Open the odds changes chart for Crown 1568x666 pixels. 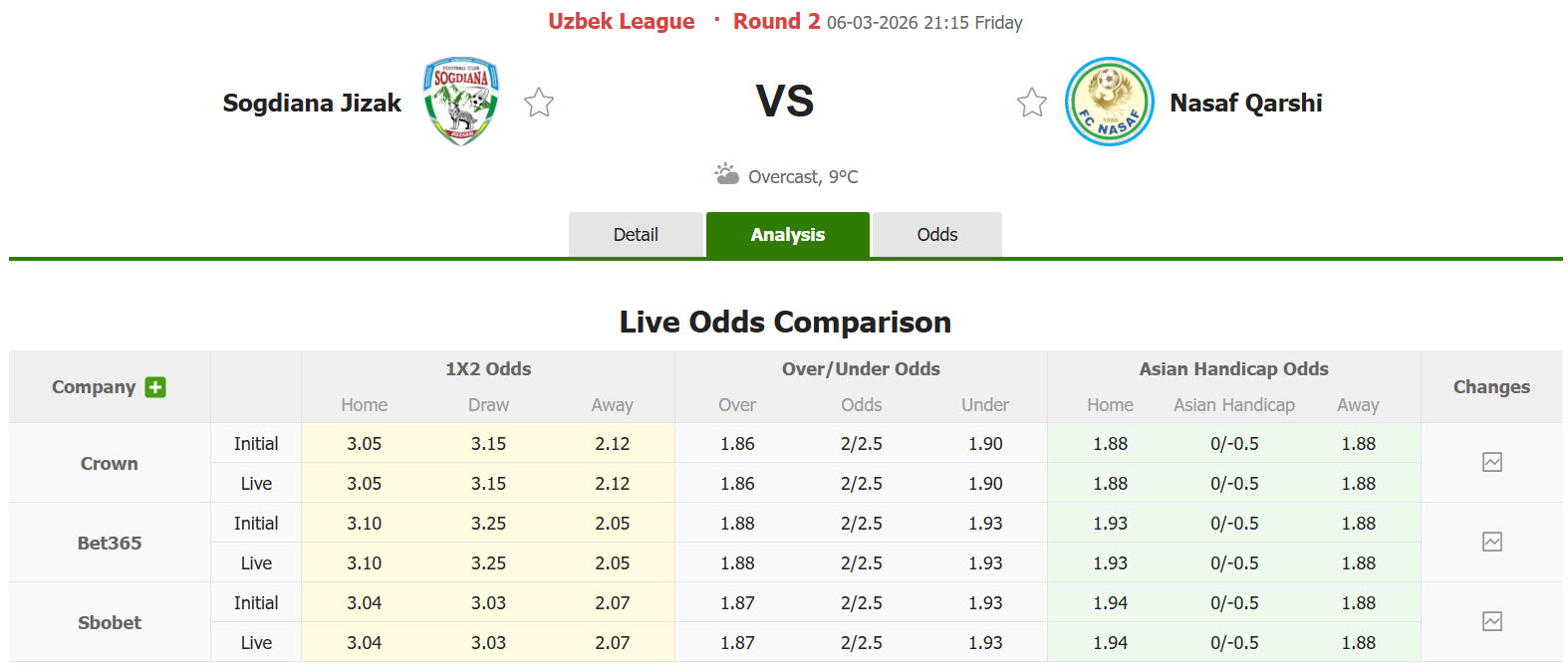pos(1491,463)
